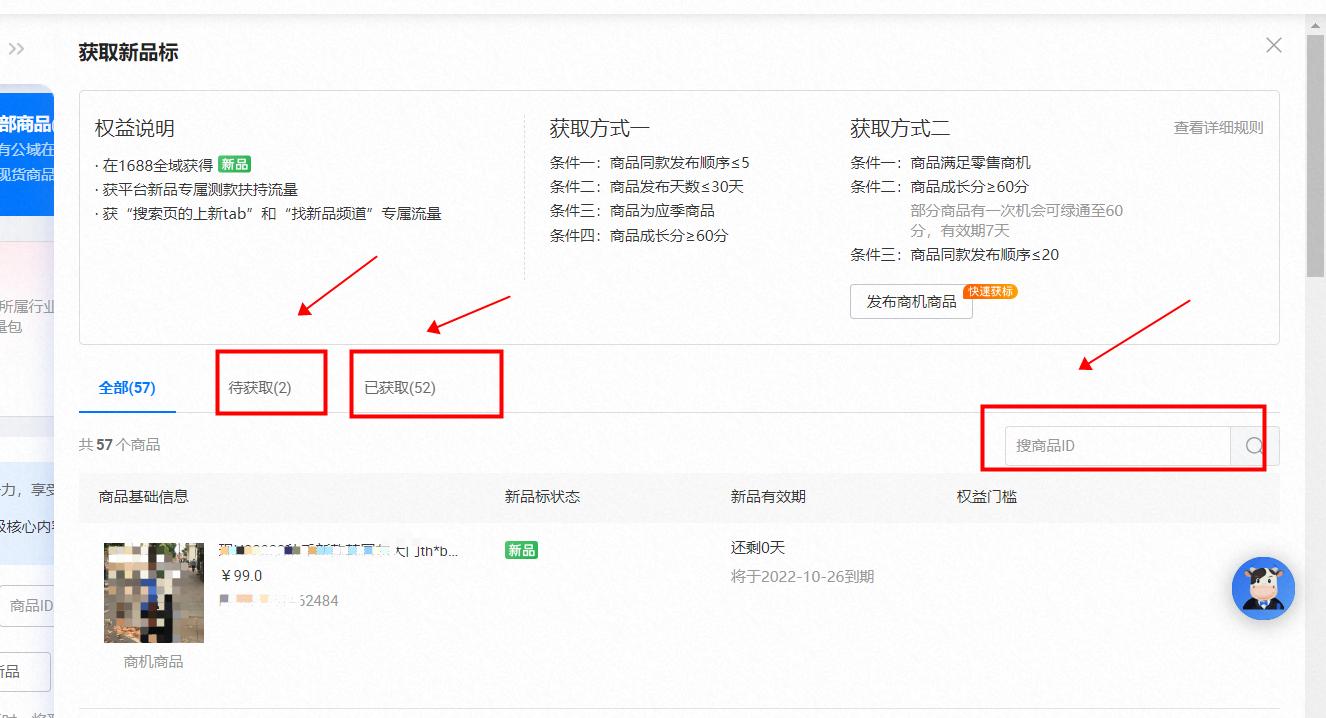The height and width of the screenshot is (718, 1326).
Task: Click the 发布商机商品 button
Action: (x=911, y=300)
